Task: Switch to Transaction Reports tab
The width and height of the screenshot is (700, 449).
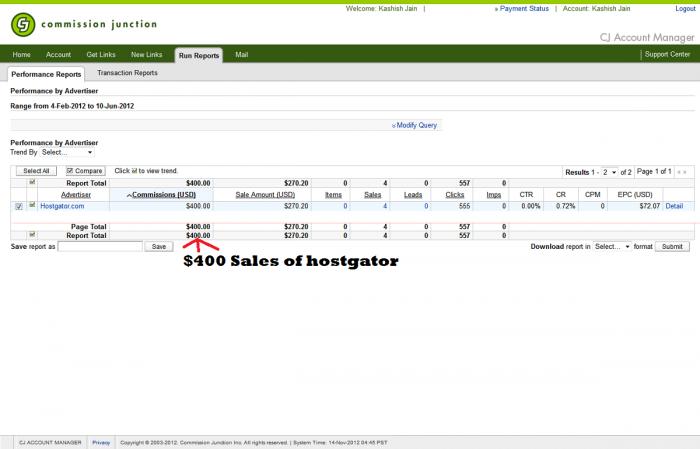Action: click(127, 73)
